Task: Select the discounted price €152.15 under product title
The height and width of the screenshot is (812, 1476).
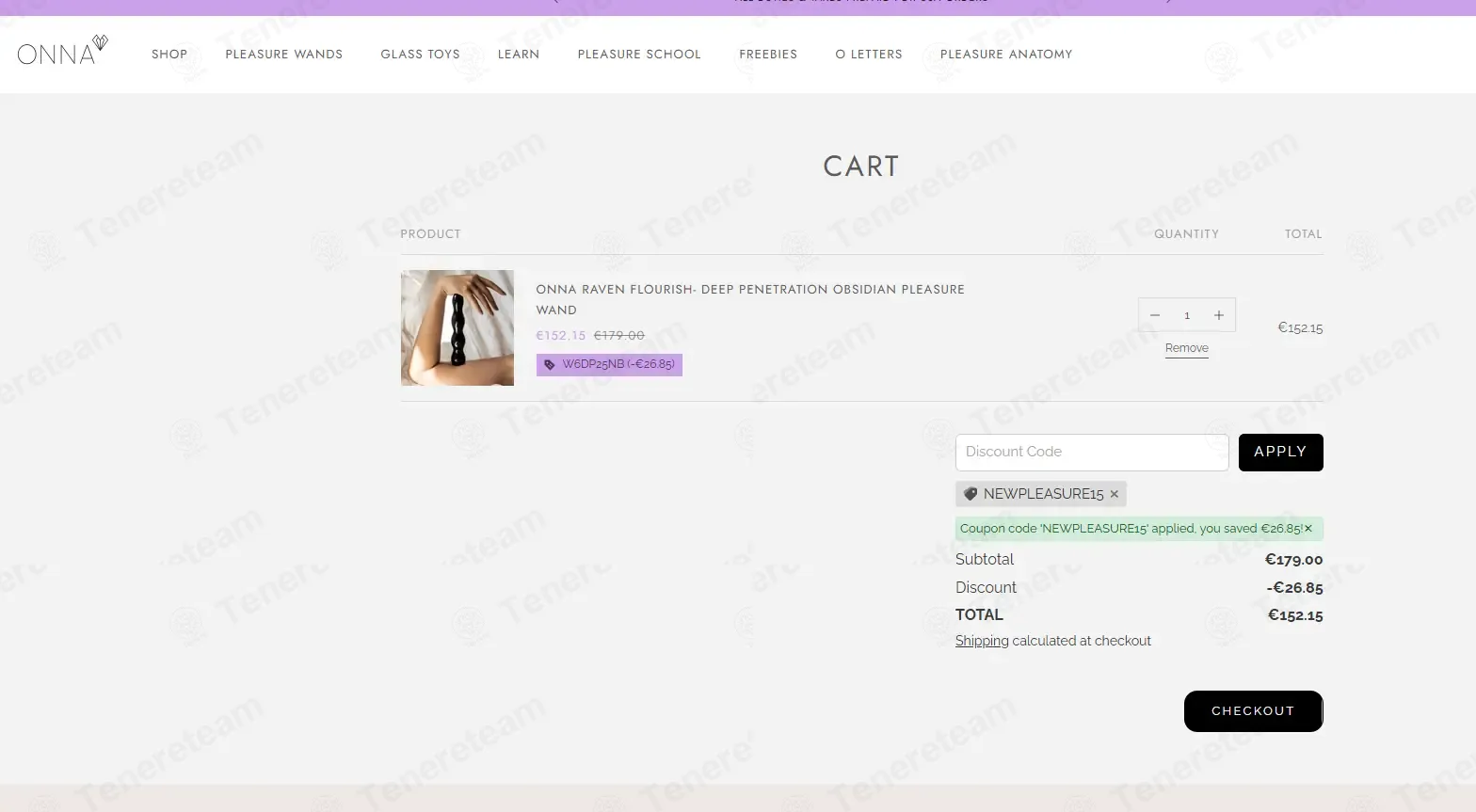Action: pyautogui.click(x=561, y=336)
